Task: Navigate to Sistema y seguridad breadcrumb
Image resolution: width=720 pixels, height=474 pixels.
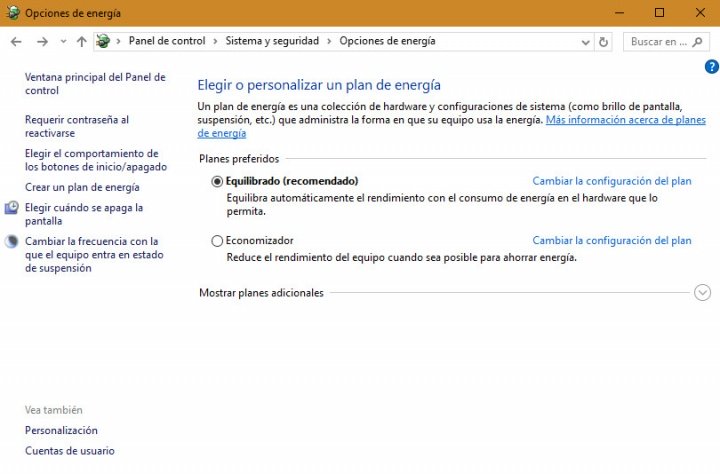Action: [272, 41]
